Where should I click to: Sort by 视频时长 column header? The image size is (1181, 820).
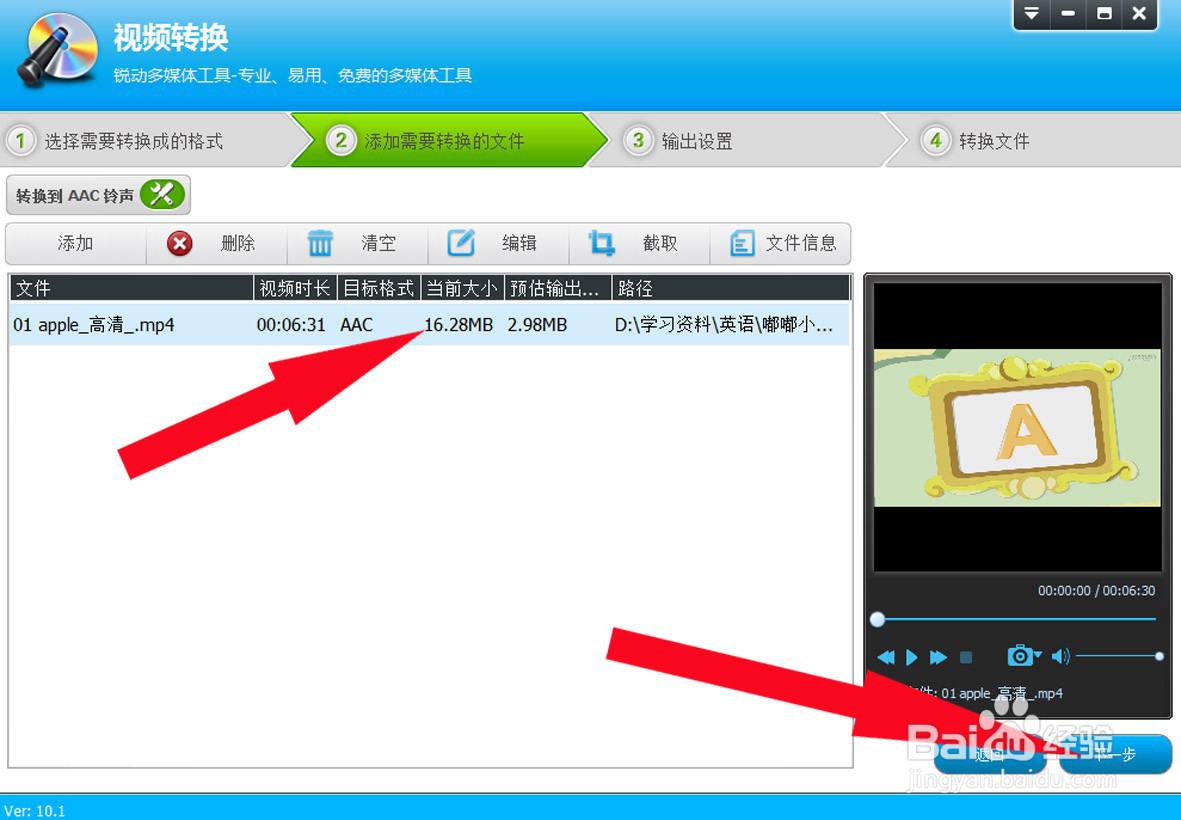click(295, 288)
